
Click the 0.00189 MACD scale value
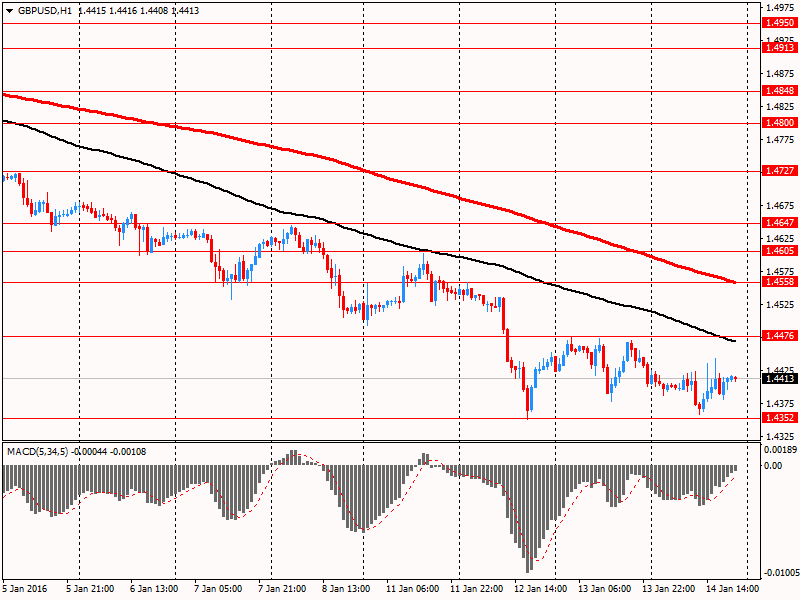781,449
